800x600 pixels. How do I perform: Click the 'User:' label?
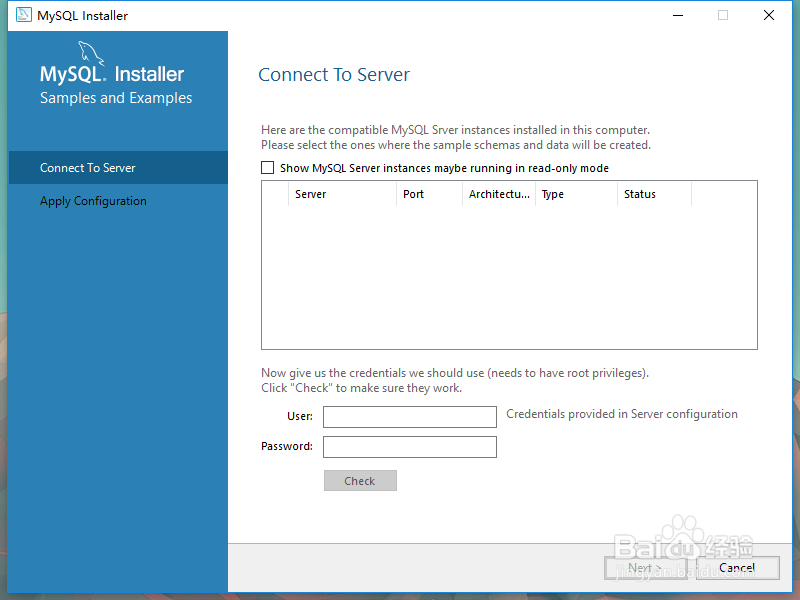(x=300, y=416)
